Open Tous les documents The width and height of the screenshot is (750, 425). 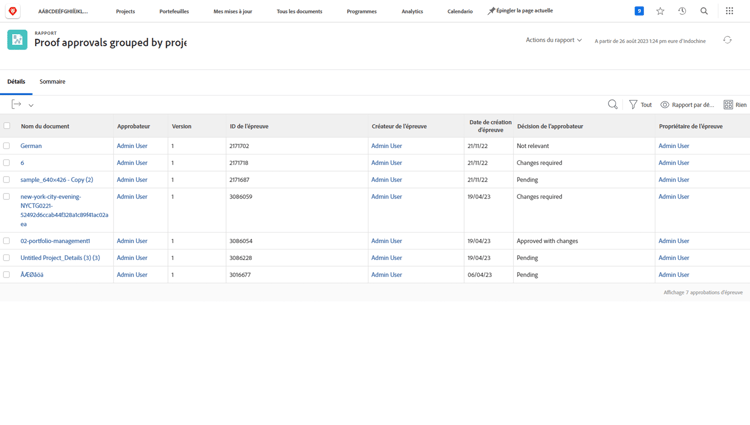(x=299, y=11)
